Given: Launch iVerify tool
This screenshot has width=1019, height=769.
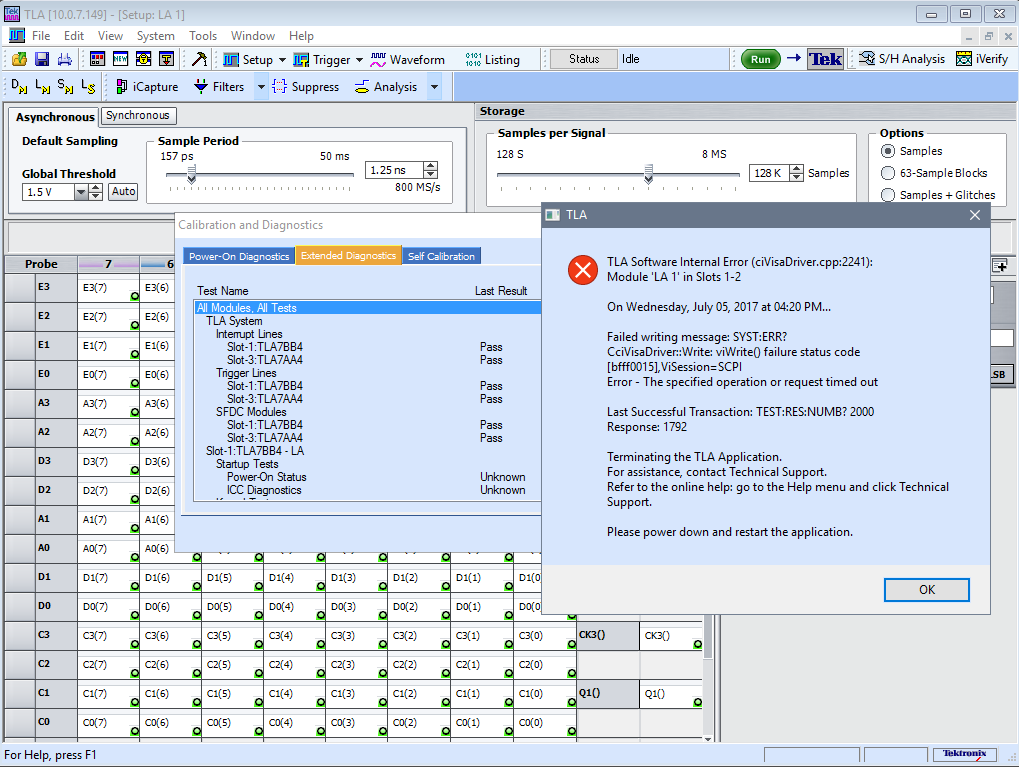Looking at the screenshot, I should pos(982,59).
